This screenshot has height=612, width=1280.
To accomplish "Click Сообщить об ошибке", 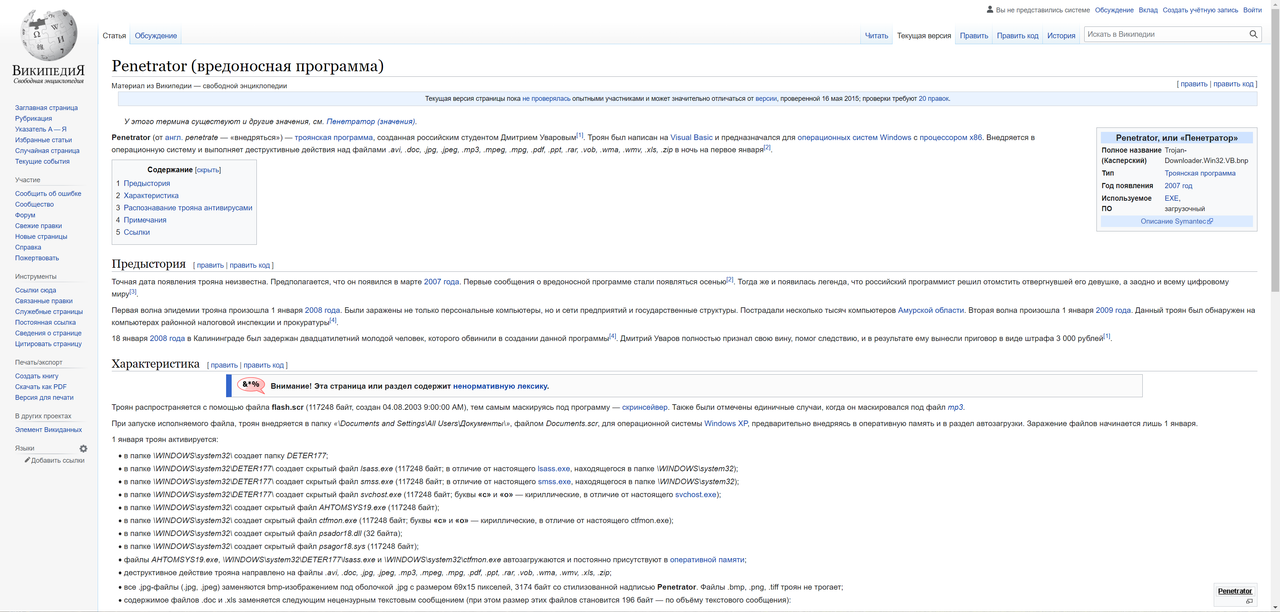I will [48, 193].
